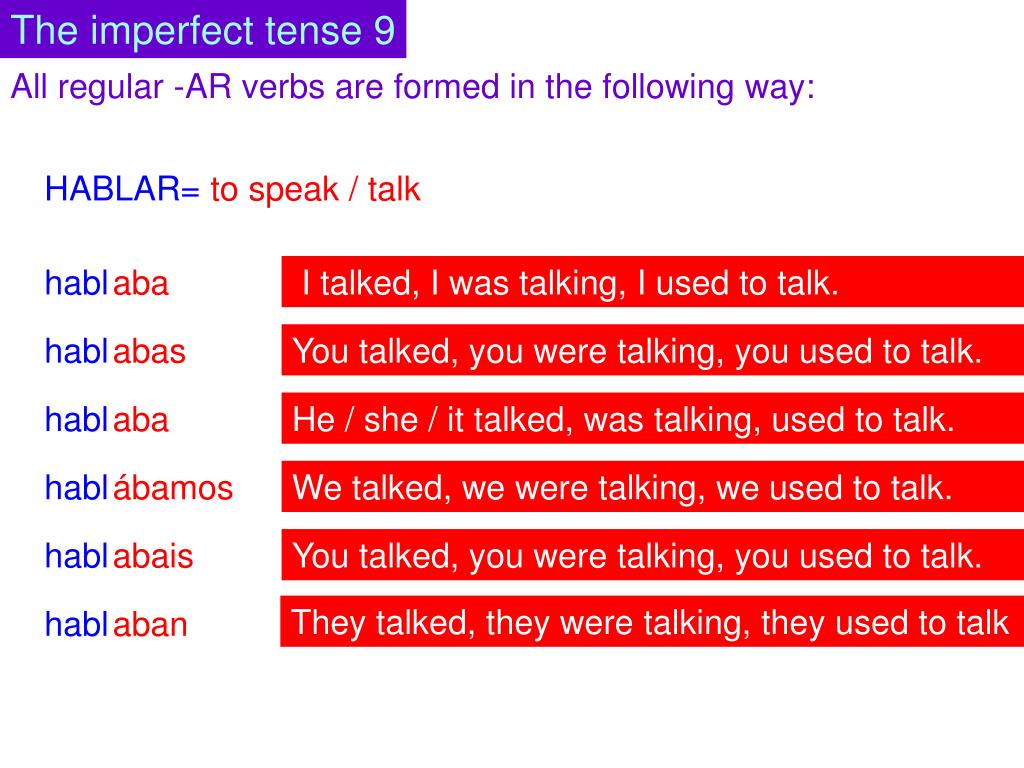This screenshot has height=768, width=1024.
Task: Click the red 'aban' verb ending
Action: pyautogui.click(x=150, y=624)
